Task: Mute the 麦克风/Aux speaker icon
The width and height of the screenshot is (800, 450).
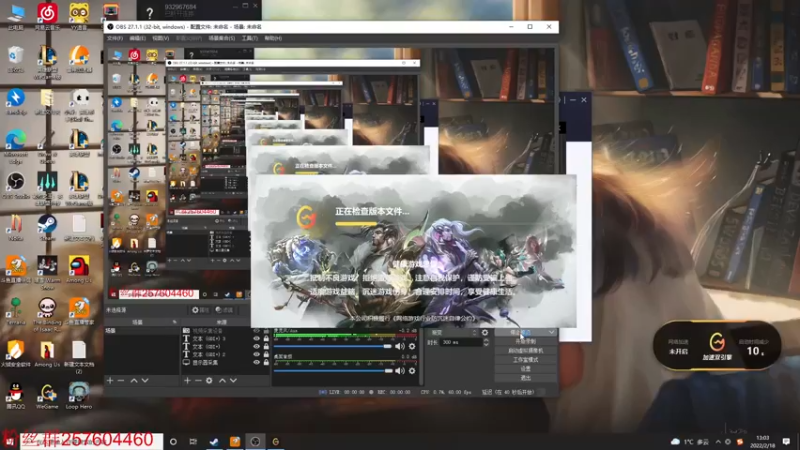Action: [x=399, y=346]
